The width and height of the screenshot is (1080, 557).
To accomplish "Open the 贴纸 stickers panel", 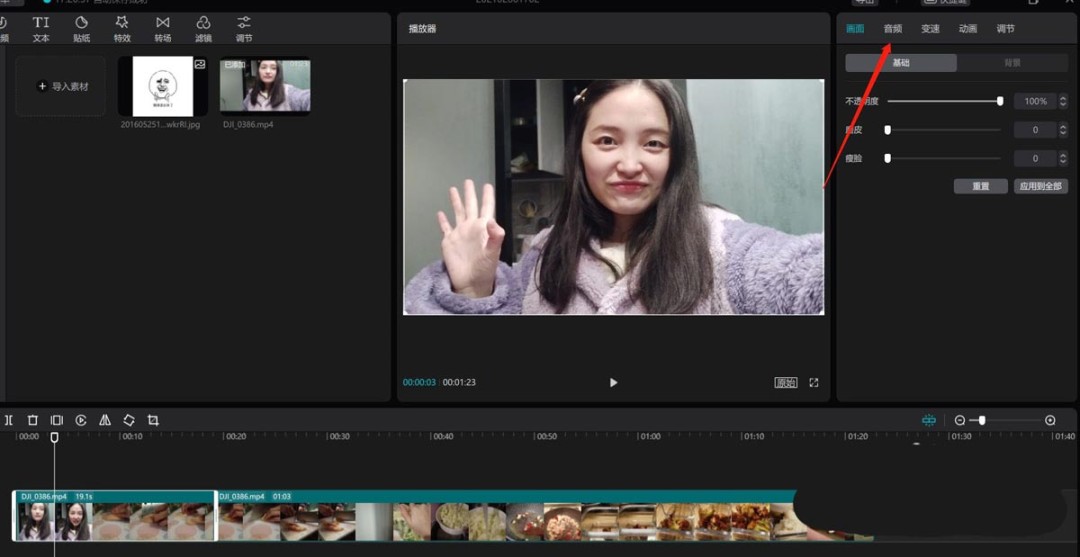I will (81, 30).
